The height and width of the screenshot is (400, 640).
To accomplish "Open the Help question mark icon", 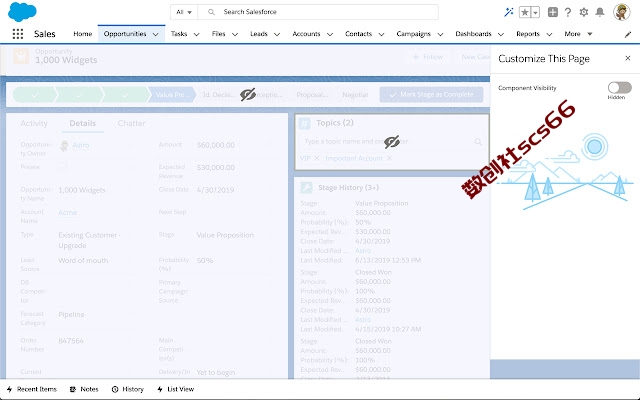I will point(568,12).
